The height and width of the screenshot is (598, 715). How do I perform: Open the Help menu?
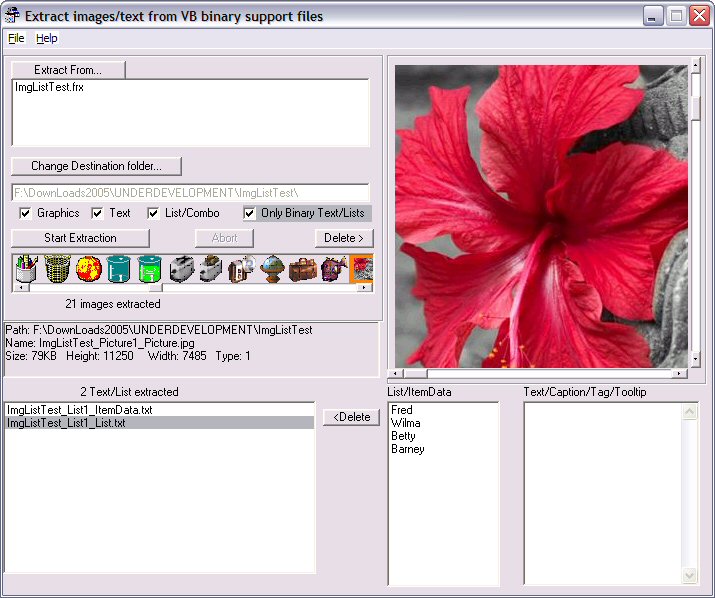pyautogui.click(x=47, y=38)
